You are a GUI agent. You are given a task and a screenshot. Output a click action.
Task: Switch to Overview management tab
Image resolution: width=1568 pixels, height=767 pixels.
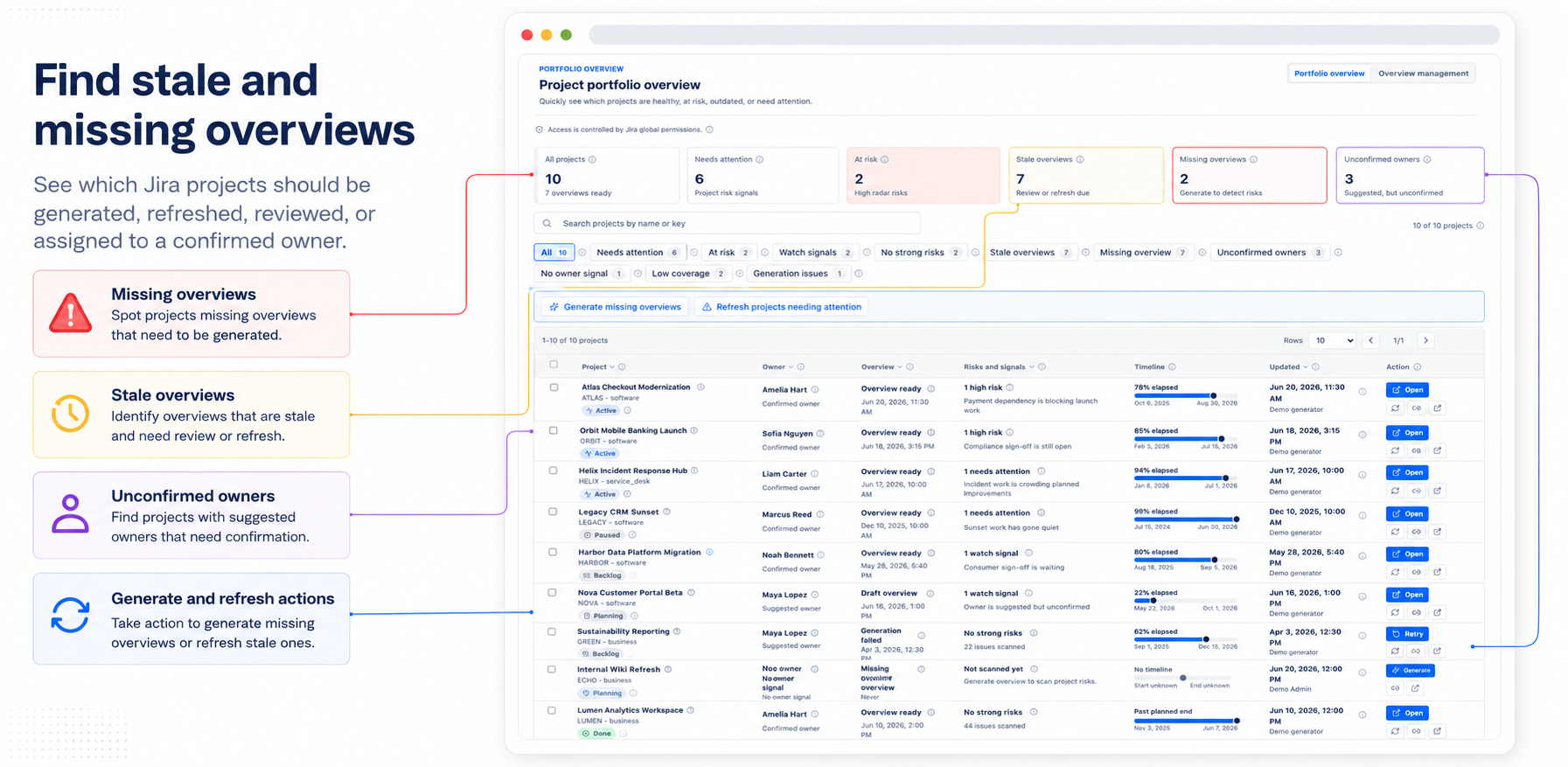pos(1424,73)
